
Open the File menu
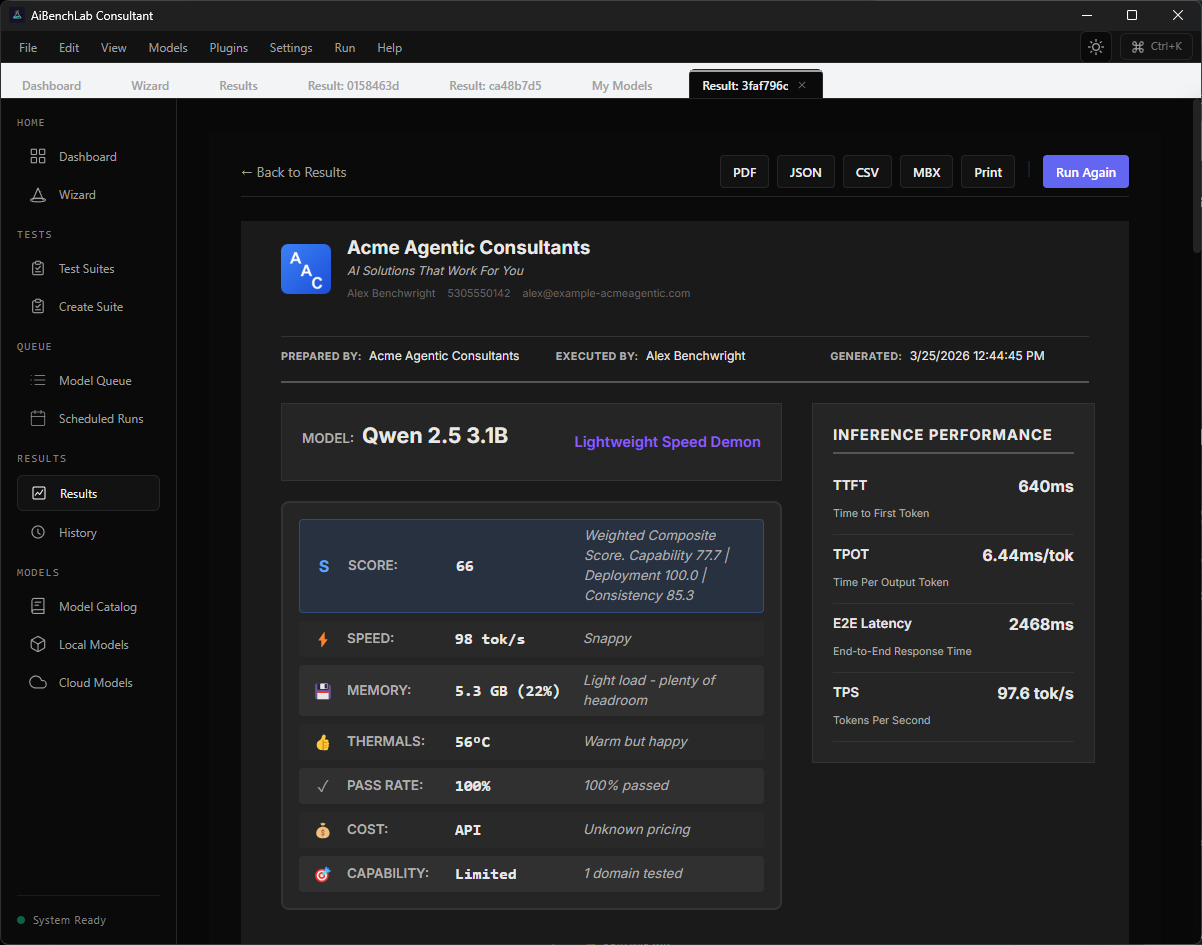28,47
